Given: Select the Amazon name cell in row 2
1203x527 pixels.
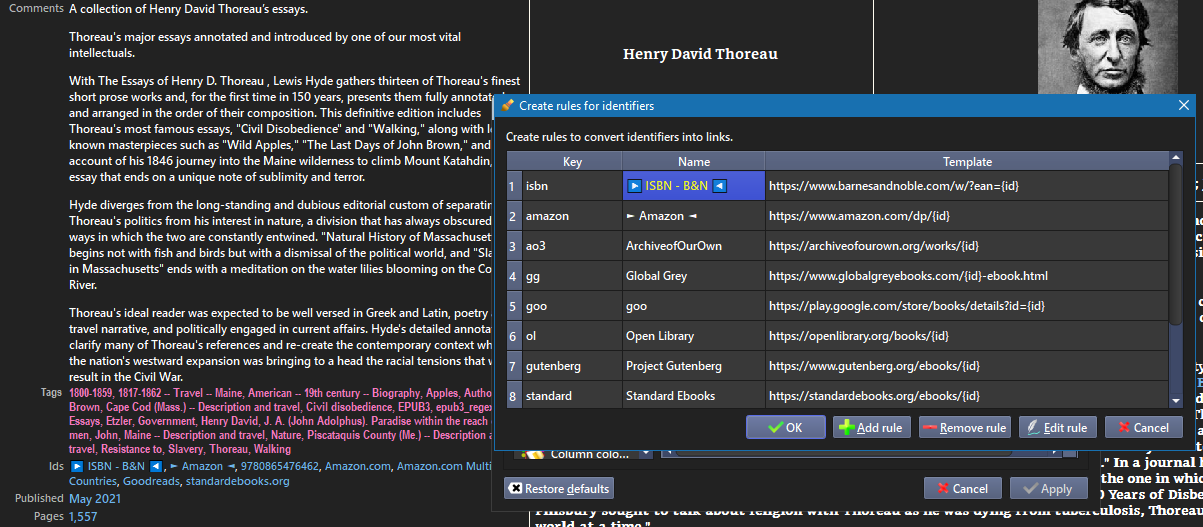Looking at the screenshot, I should (693, 216).
